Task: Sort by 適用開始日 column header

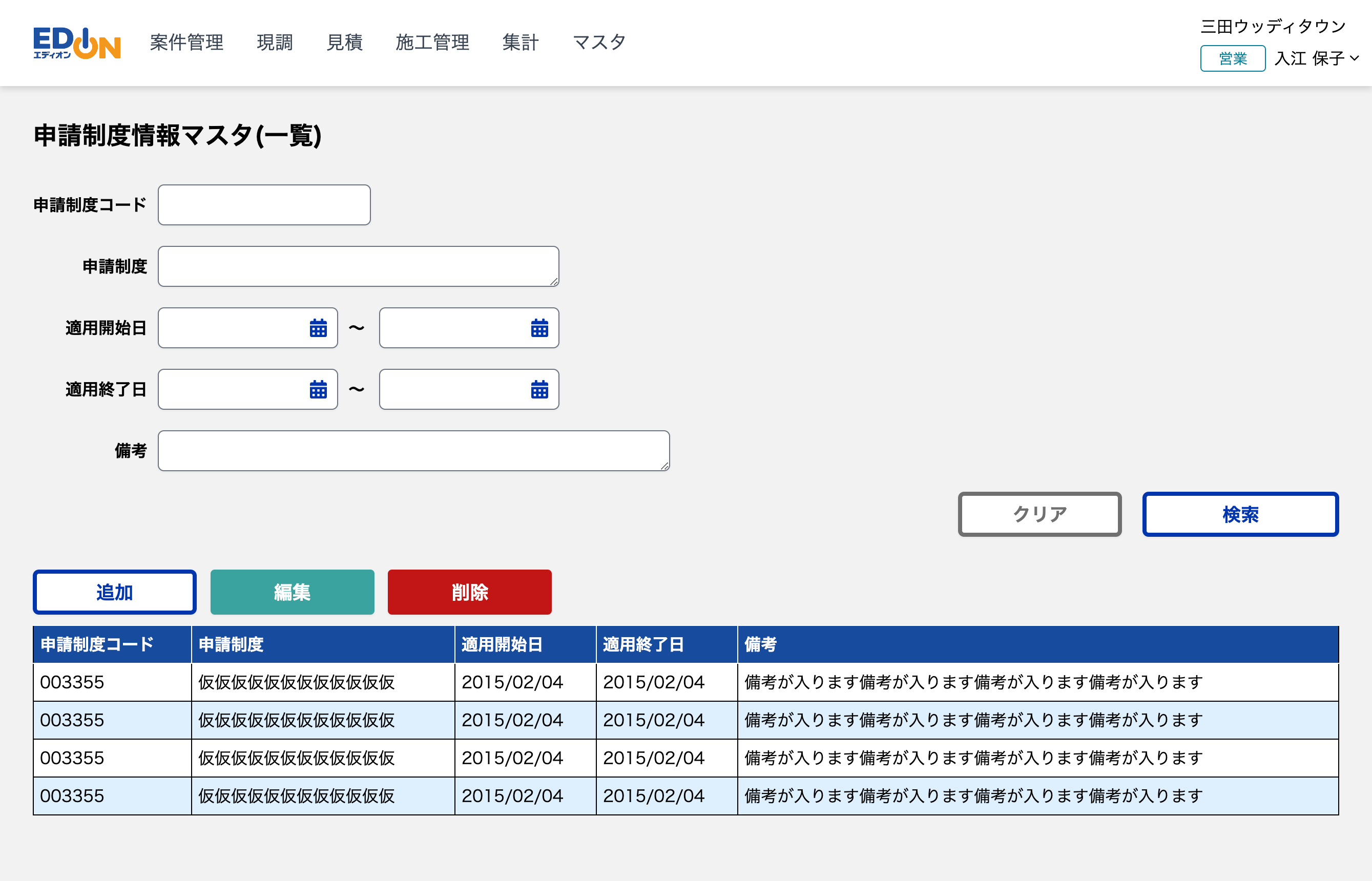Action: coord(502,645)
